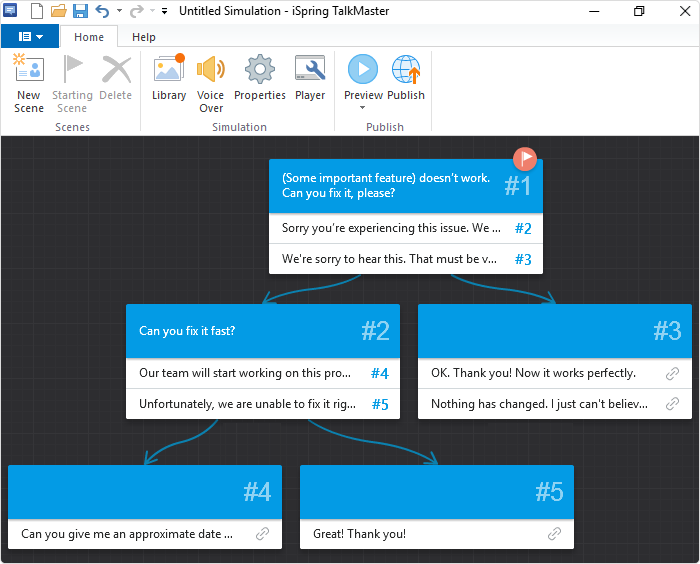Open the undo history dropdown arrow
The width and height of the screenshot is (700, 564).
tap(119, 11)
